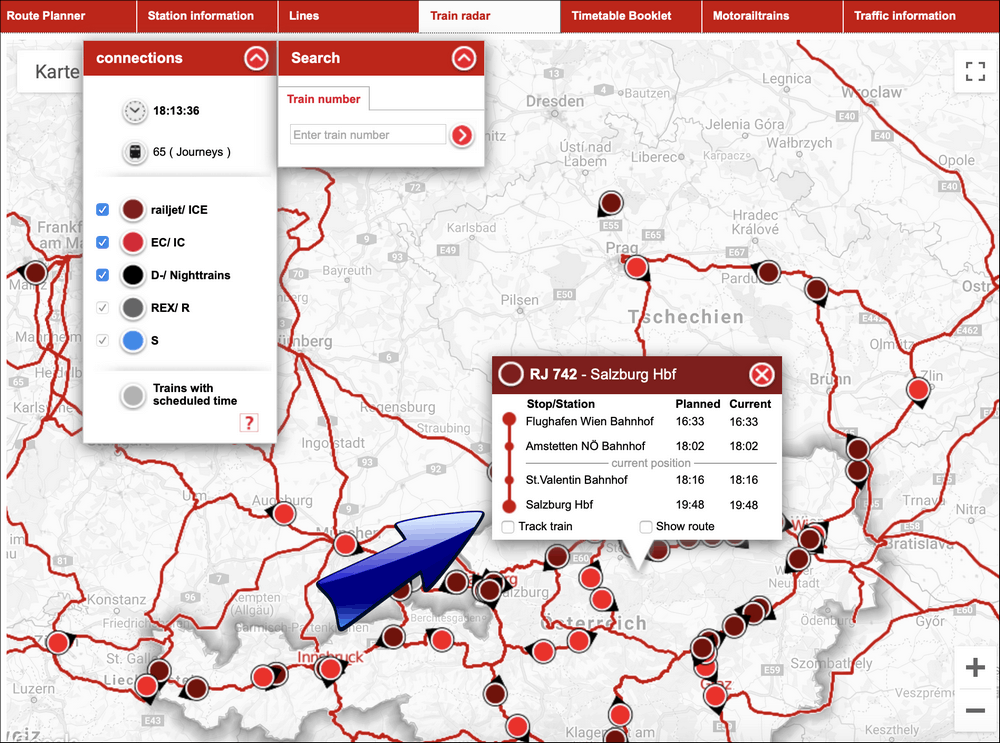Click the RJ 742 train circle icon

[x=511, y=374]
